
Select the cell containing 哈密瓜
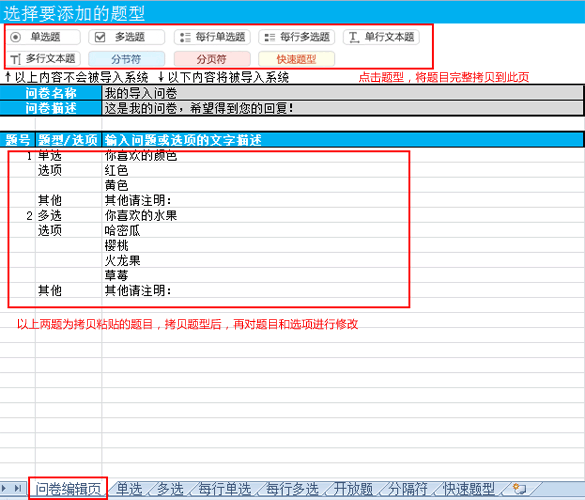coord(122,230)
